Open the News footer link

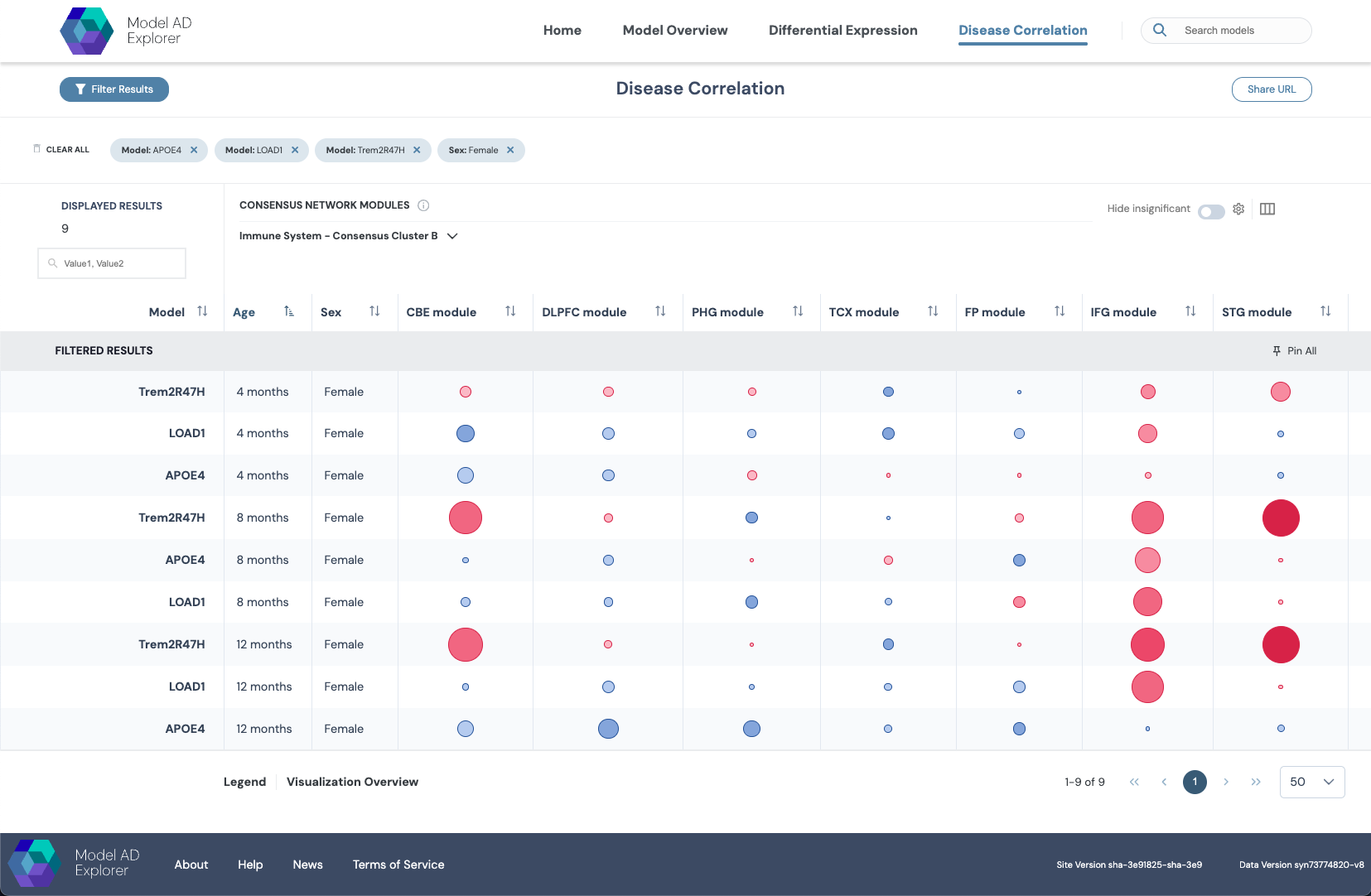coord(307,865)
